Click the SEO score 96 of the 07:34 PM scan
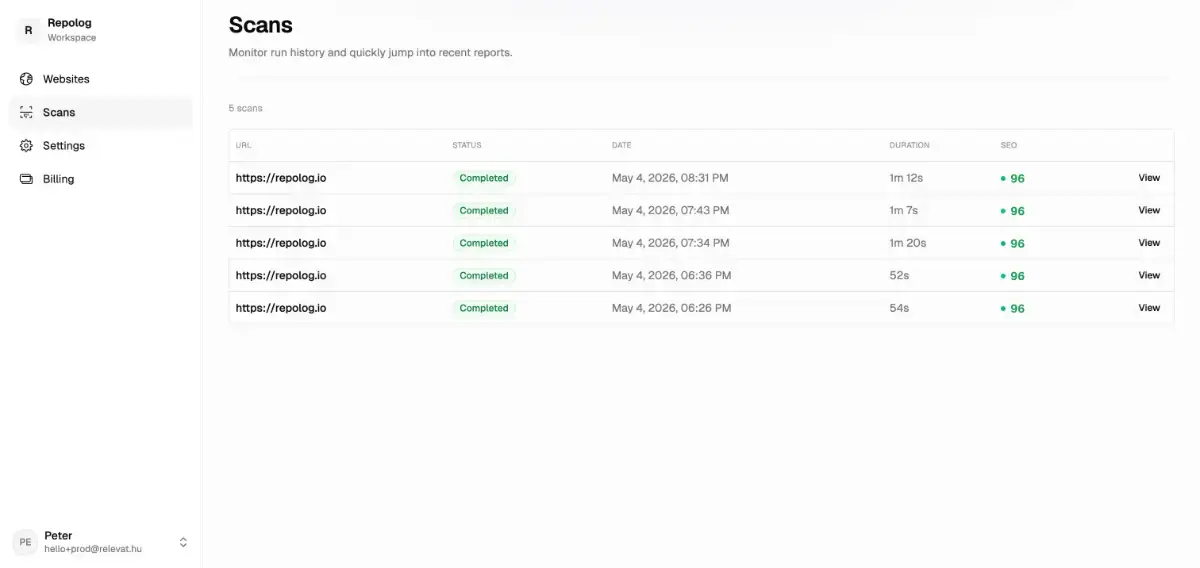 tap(1013, 244)
